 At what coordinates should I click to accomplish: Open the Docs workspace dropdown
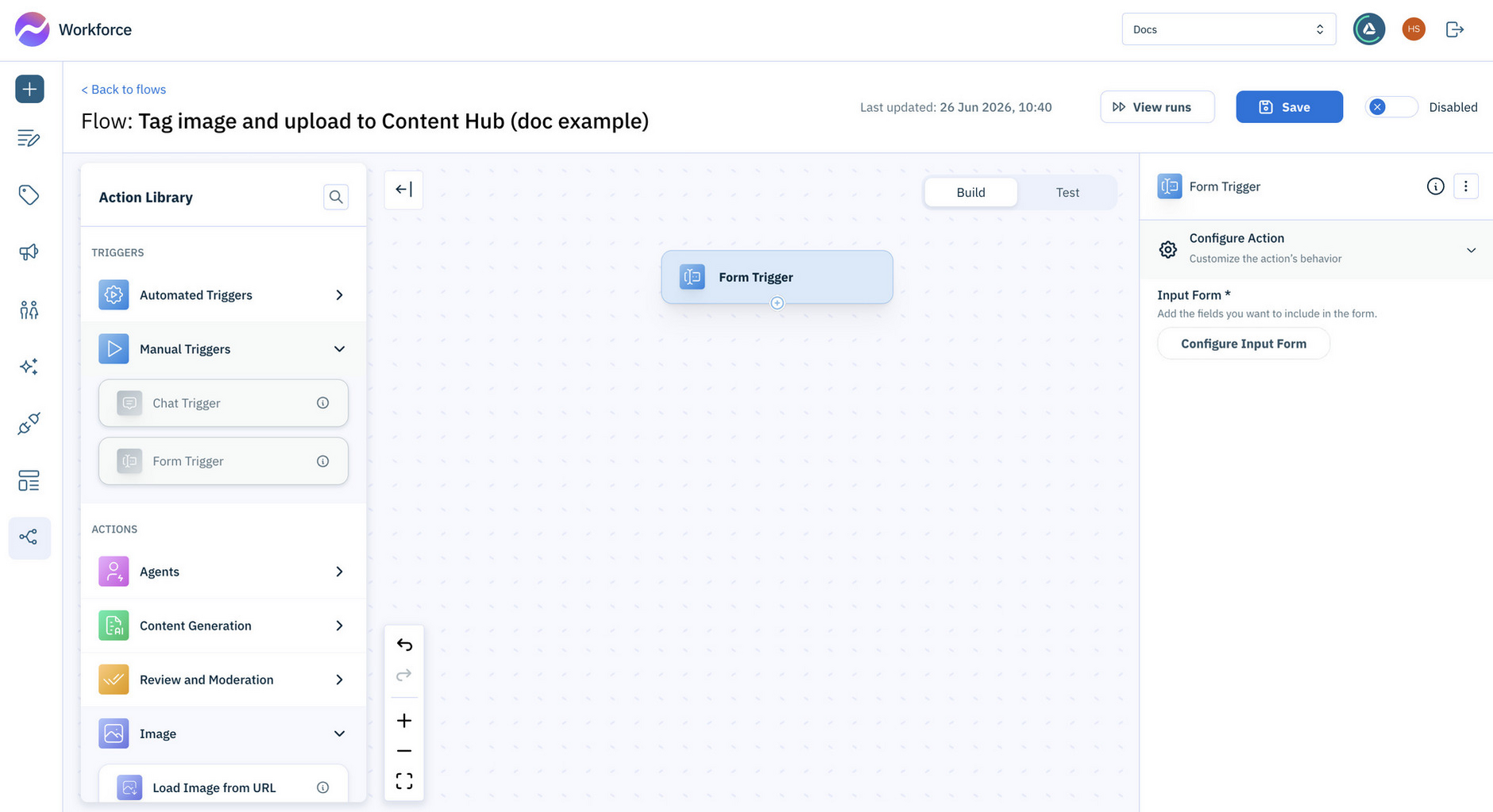point(1229,29)
